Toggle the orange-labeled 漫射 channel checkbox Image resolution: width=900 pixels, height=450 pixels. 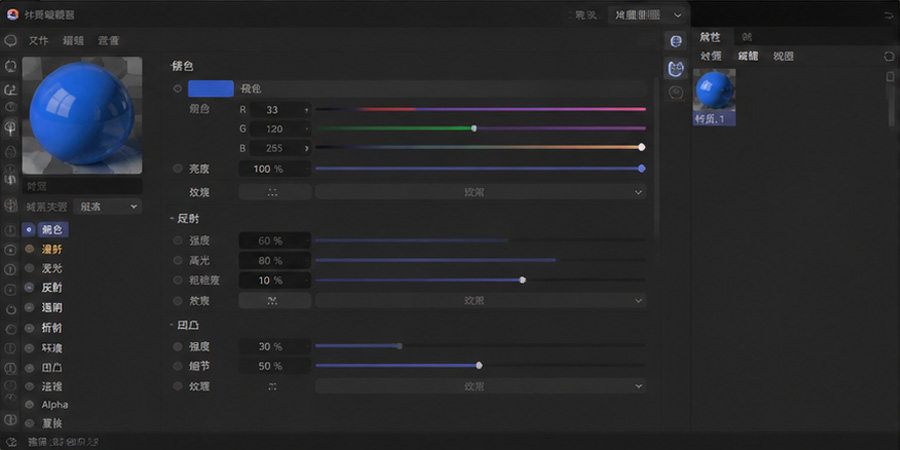[x=29, y=249]
